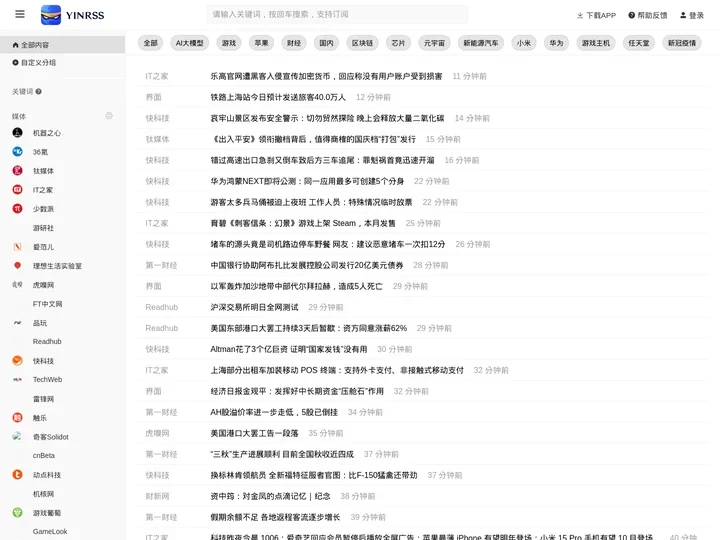This screenshot has height=540, width=720.
Task: Select the 品玩 source icon
Action: pos(17,323)
